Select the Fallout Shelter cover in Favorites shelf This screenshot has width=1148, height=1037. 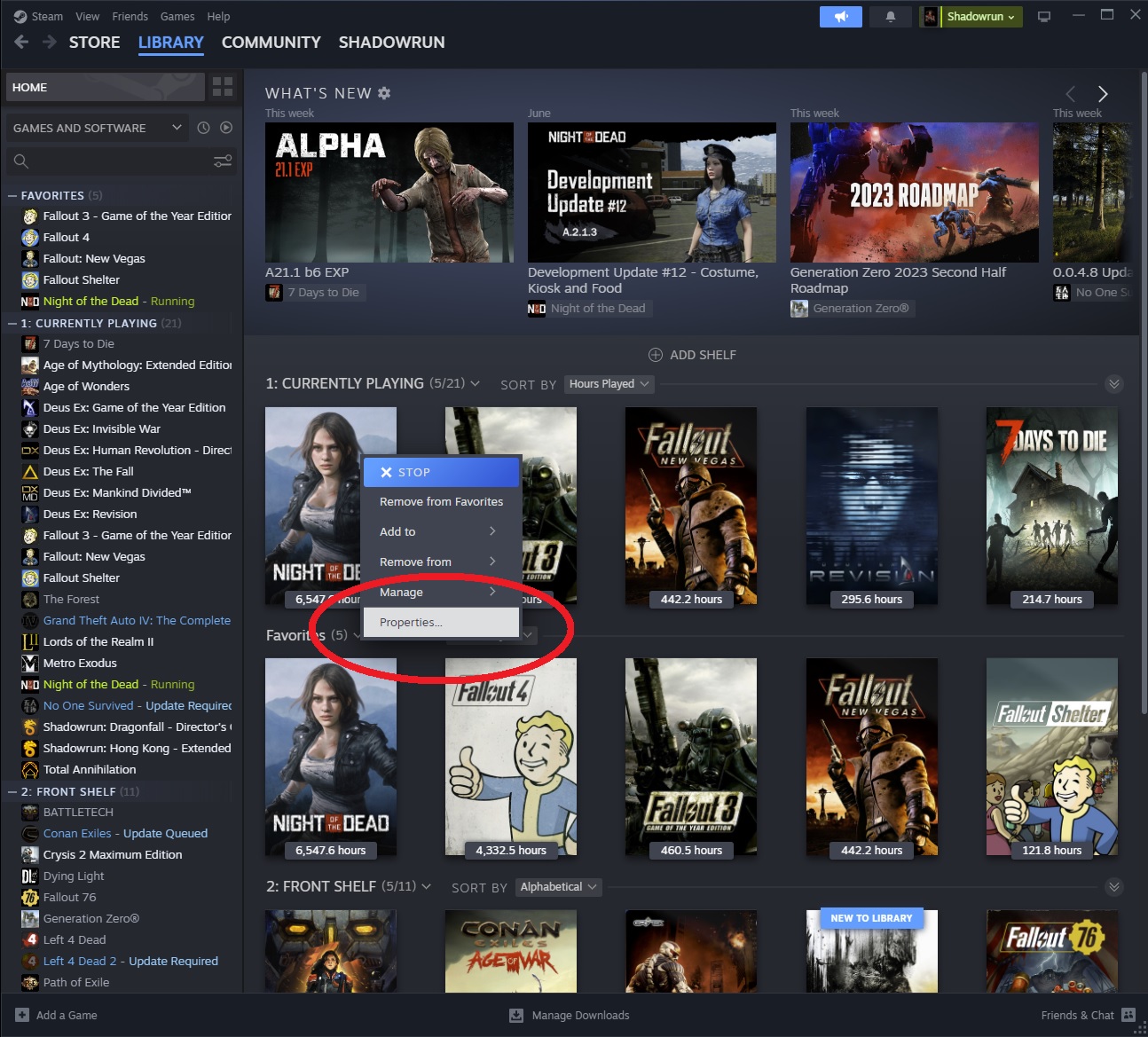1052,758
